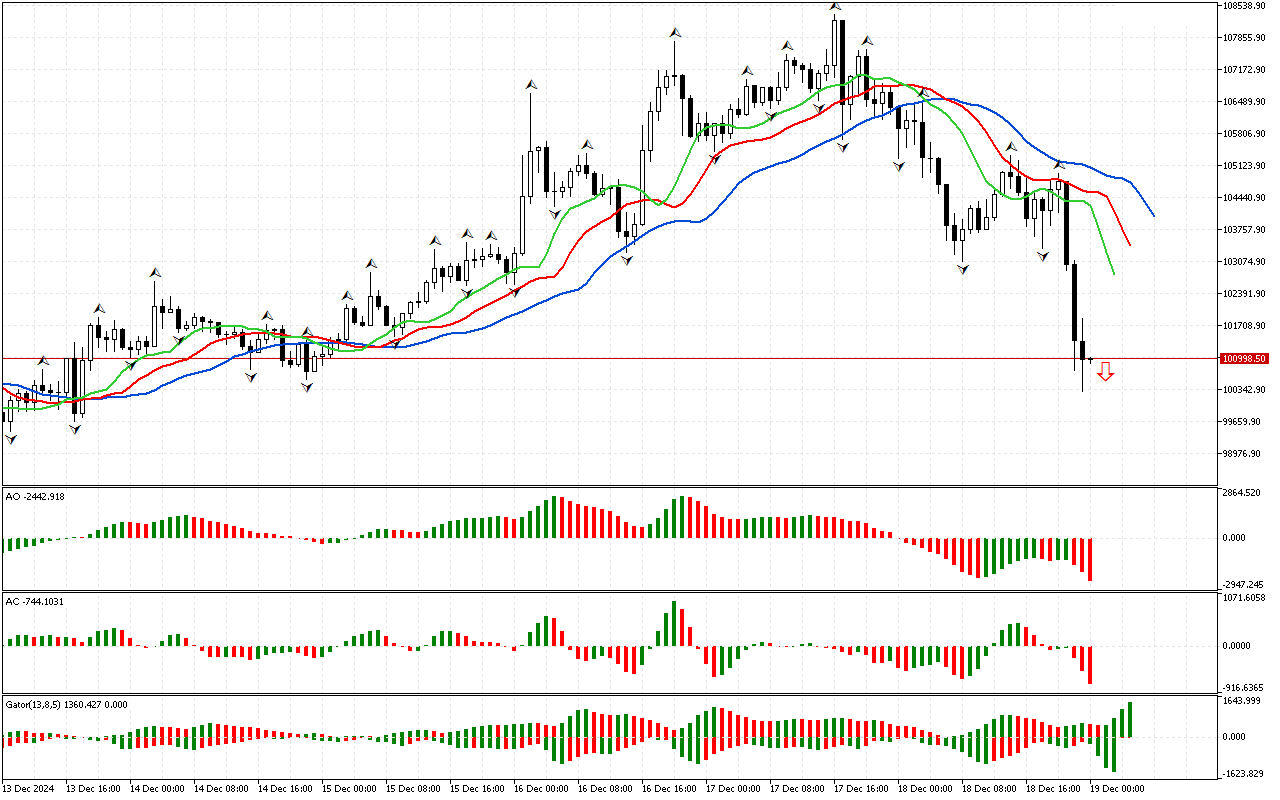Click the 15 Dec 16:00 time label
The image size is (1280, 800).
pos(477,788)
